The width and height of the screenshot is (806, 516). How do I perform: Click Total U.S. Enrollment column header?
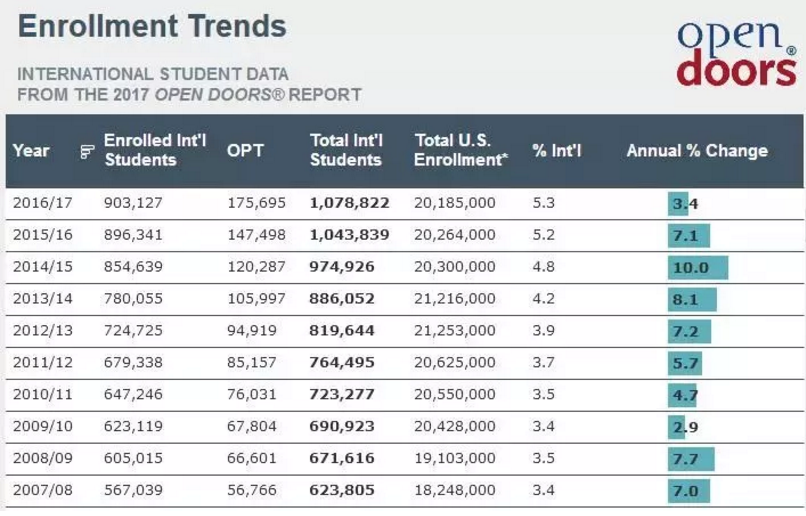pos(461,150)
